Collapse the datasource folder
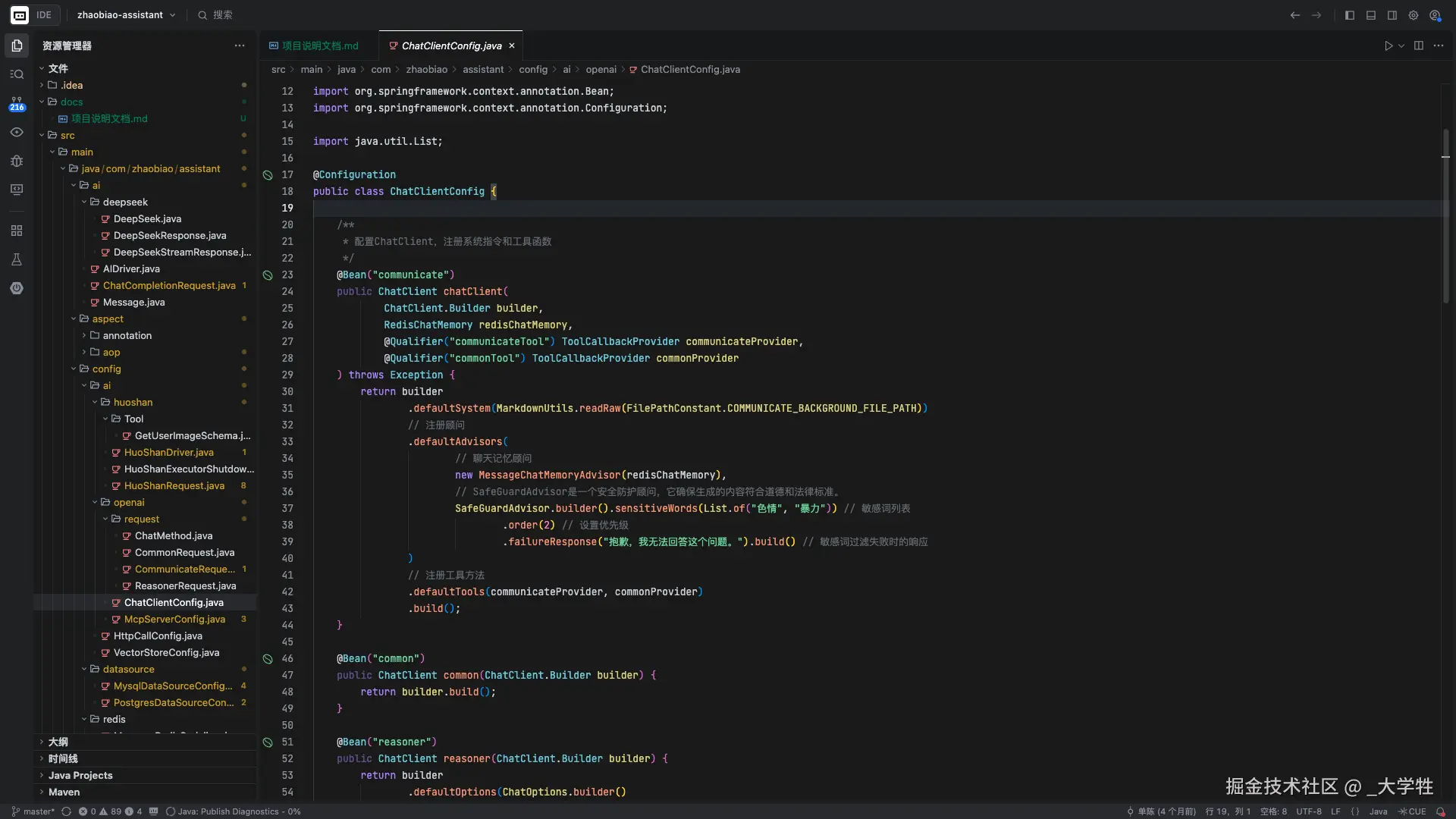 [x=128, y=669]
